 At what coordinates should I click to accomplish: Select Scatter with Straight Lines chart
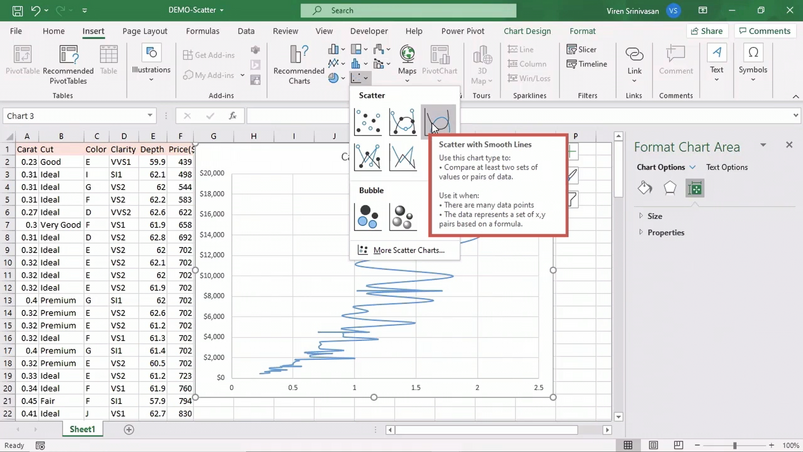pos(403,157)
